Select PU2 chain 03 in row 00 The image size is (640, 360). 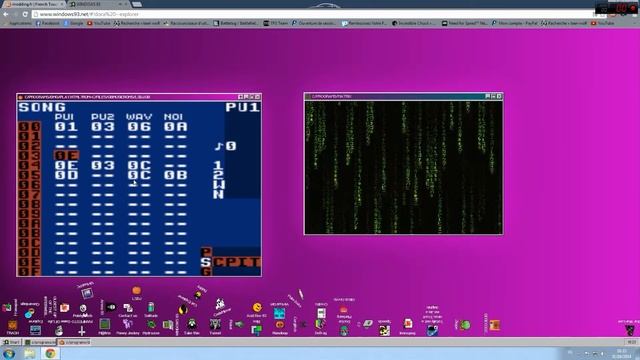click(x=102, y=127)
